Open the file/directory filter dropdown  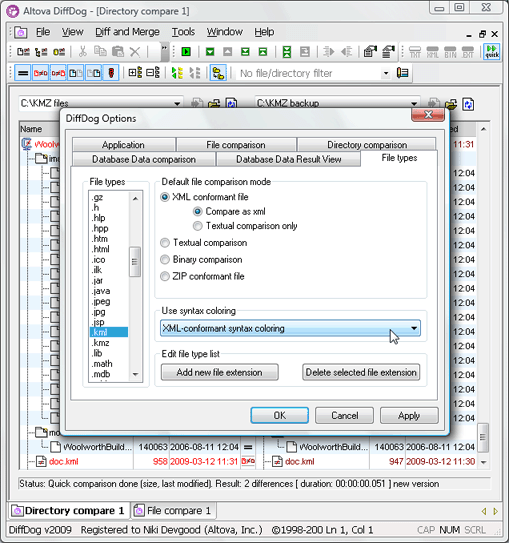pos(385,73)
